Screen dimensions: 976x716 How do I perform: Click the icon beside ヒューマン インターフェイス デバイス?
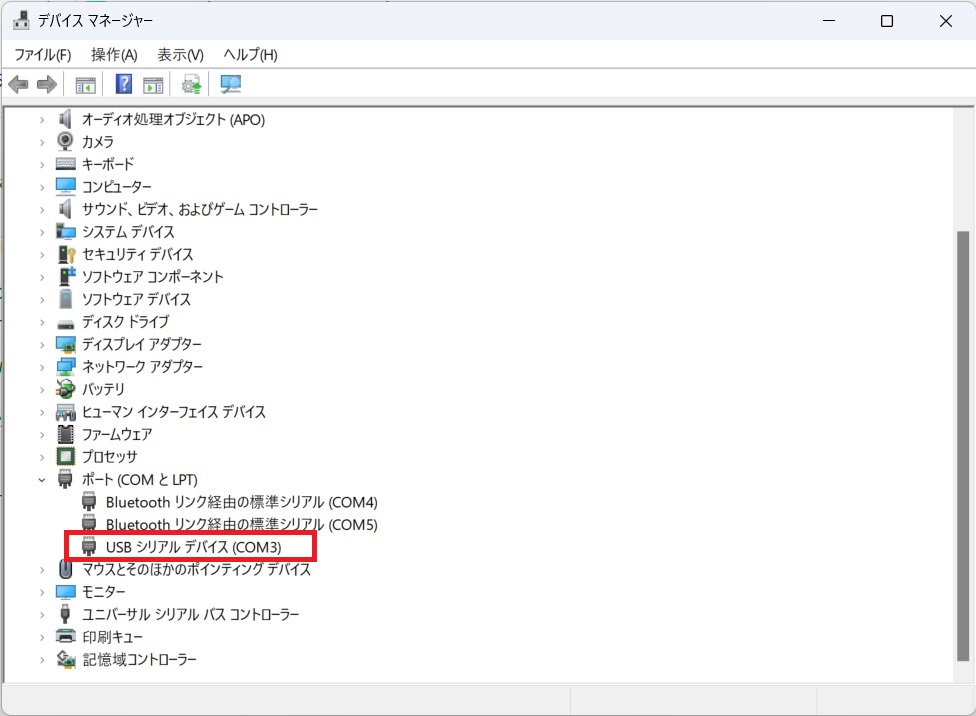(65, 412)
